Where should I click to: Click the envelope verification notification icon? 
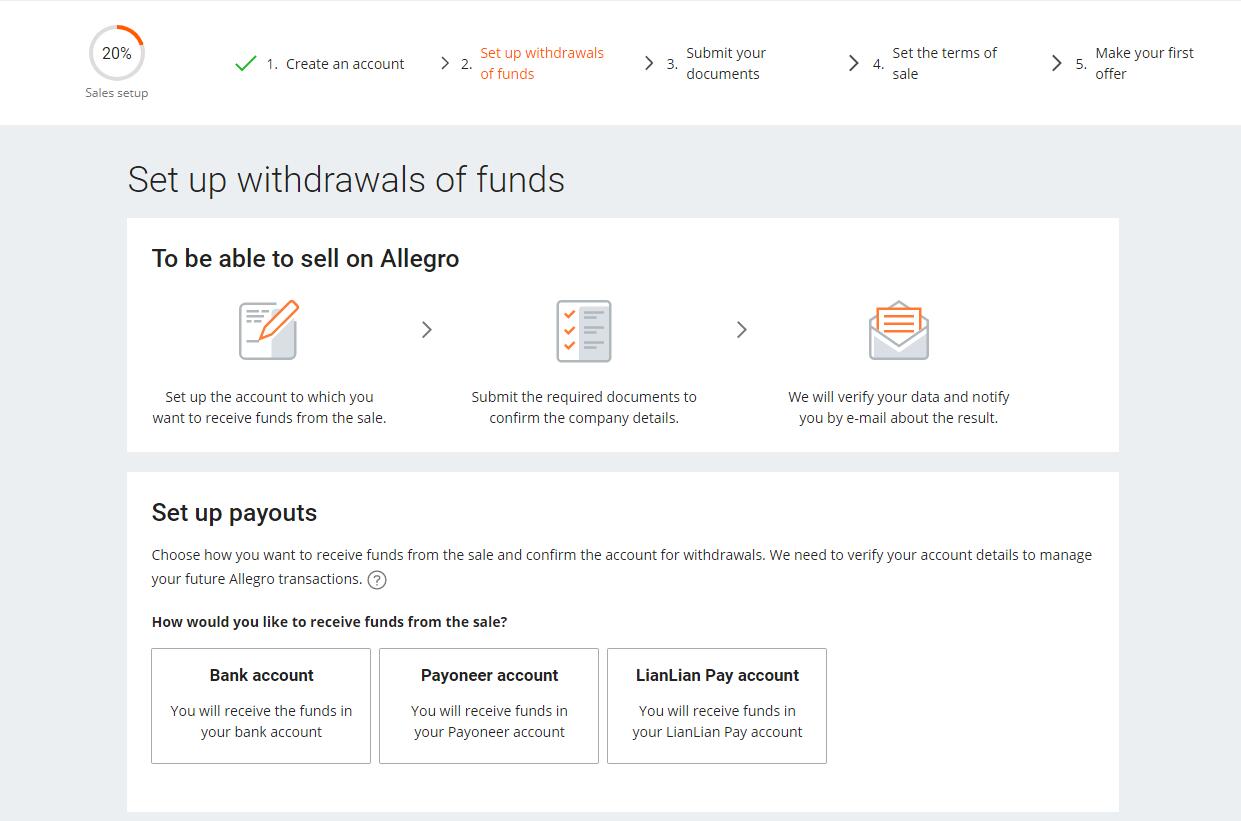[x=897, y=330]
